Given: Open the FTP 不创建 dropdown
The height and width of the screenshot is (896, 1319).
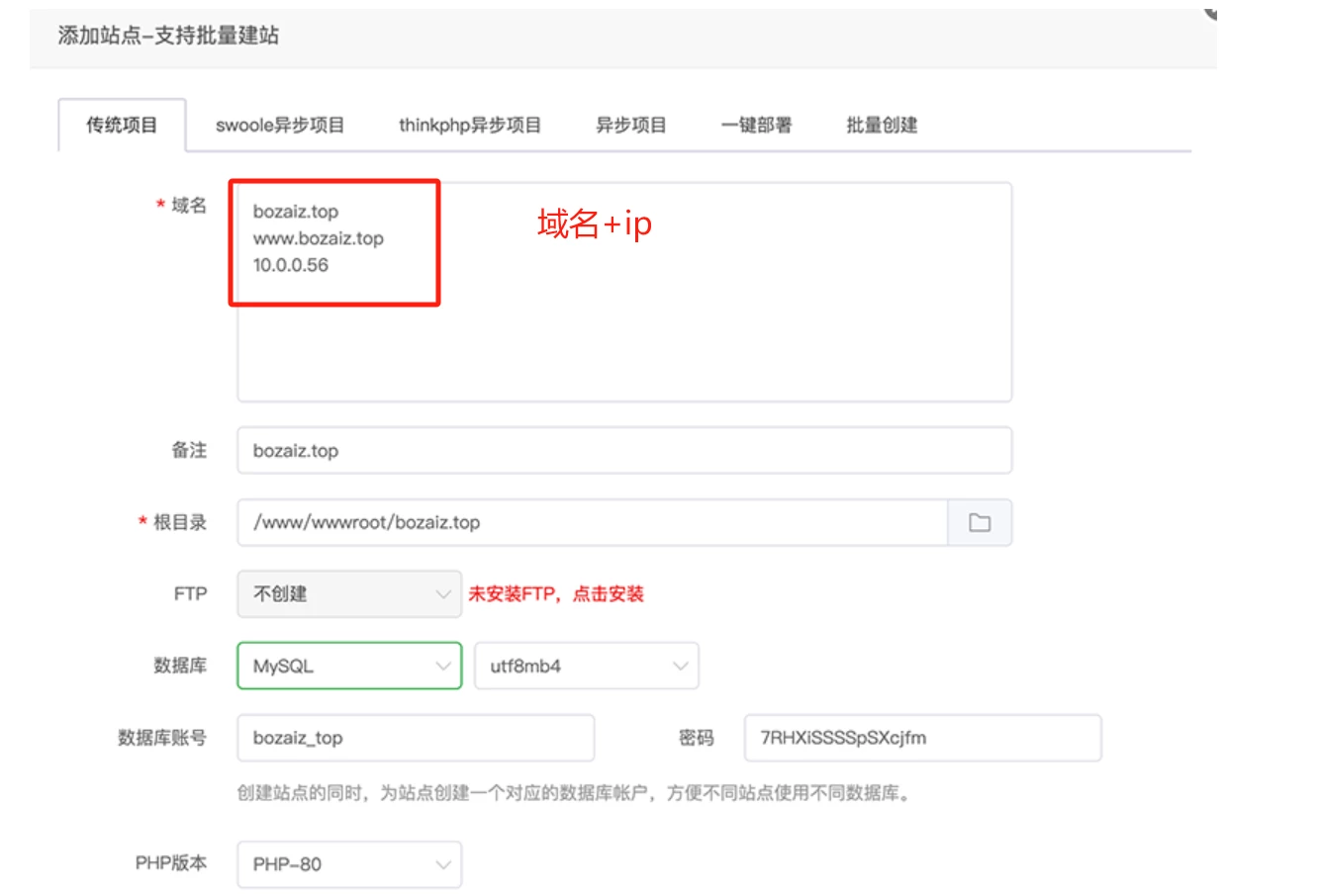Looking at the screenshot, I should pyautogui.click(x=348, y=594).
